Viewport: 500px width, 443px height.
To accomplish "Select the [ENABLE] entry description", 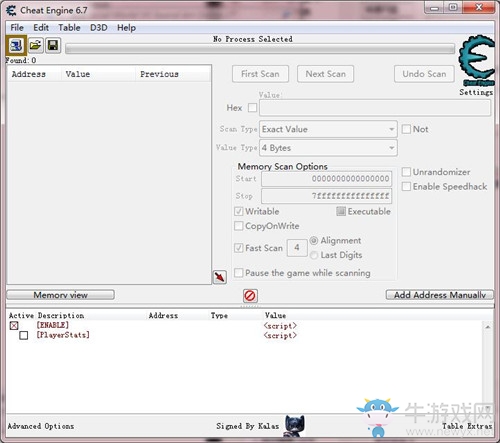I will point(53,325).
